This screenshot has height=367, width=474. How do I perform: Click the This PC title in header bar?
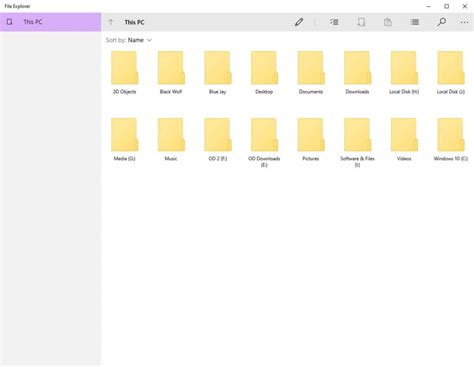[x=134, y=22]
